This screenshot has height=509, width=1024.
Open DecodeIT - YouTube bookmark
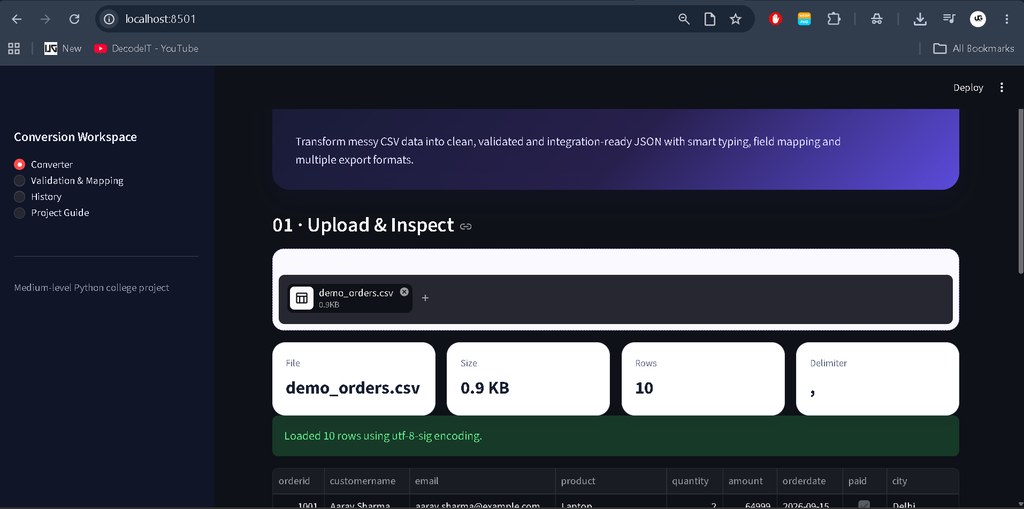click(146, 48)
